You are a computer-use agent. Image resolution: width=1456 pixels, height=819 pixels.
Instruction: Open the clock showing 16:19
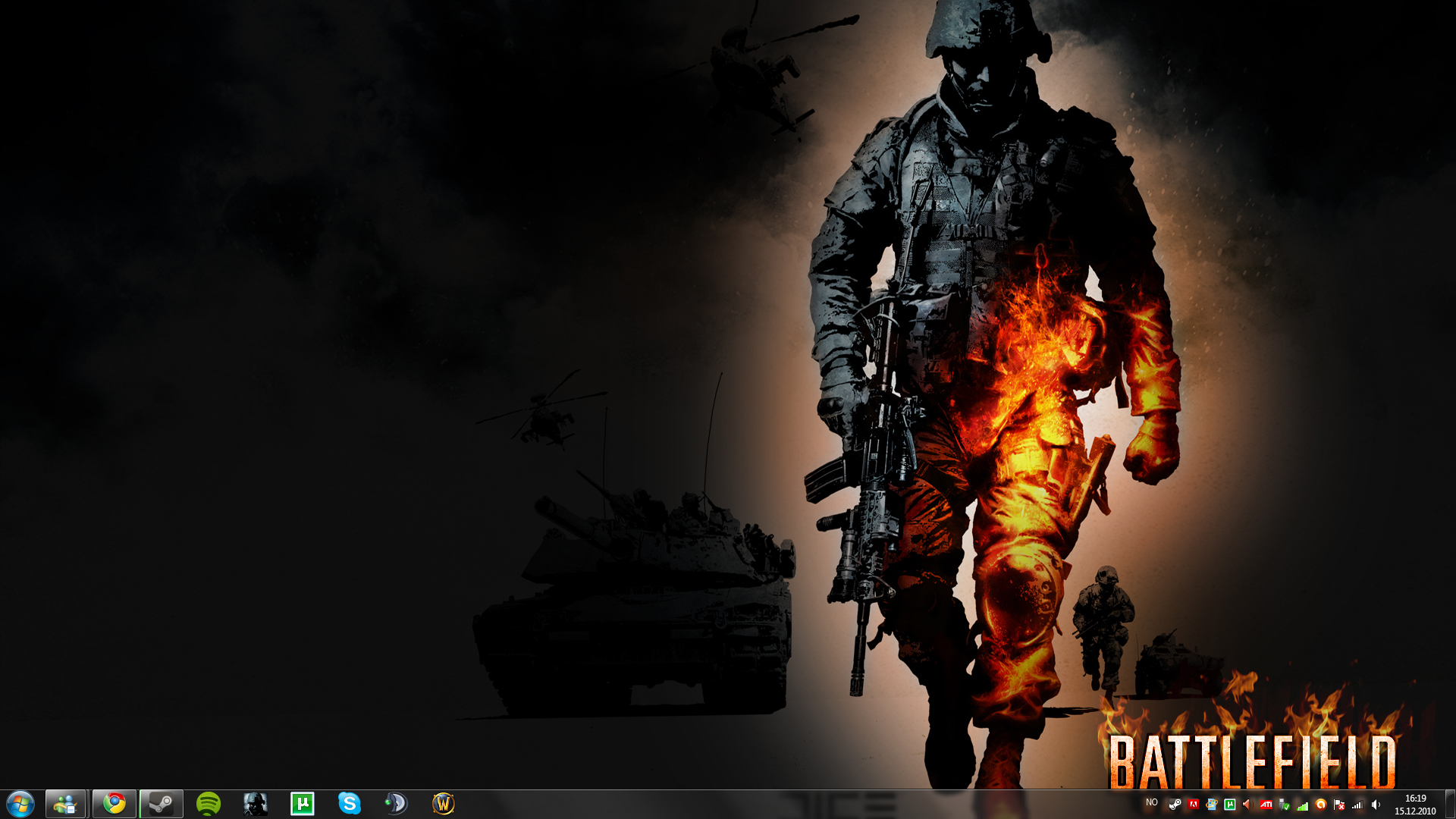tap(1415, 805)
